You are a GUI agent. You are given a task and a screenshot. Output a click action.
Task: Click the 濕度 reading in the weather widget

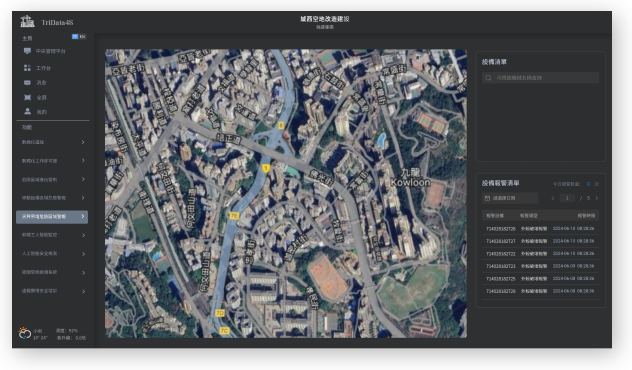pos(67,331)
